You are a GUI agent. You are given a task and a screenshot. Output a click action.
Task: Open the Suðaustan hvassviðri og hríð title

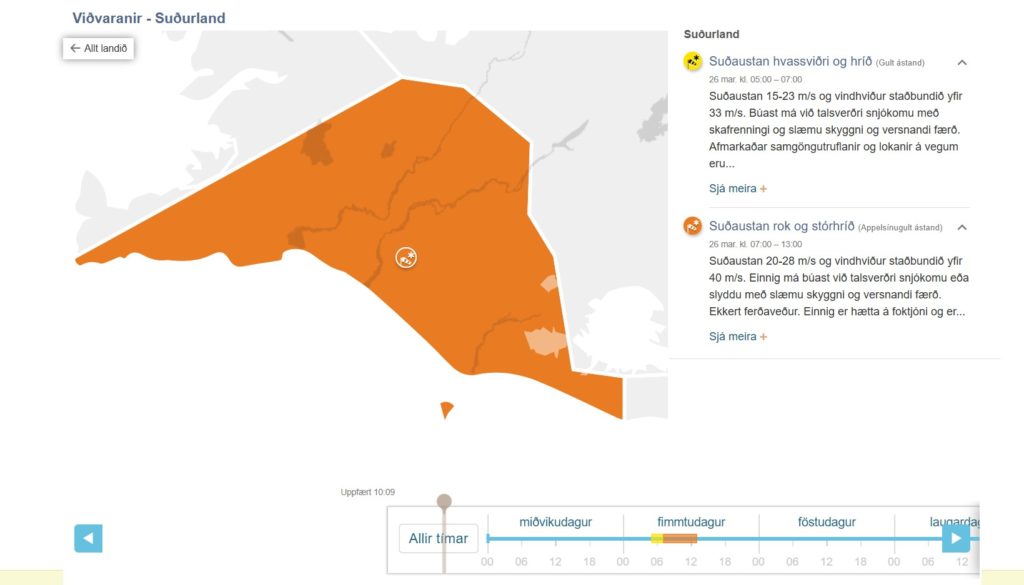click(x=790, y=62)
